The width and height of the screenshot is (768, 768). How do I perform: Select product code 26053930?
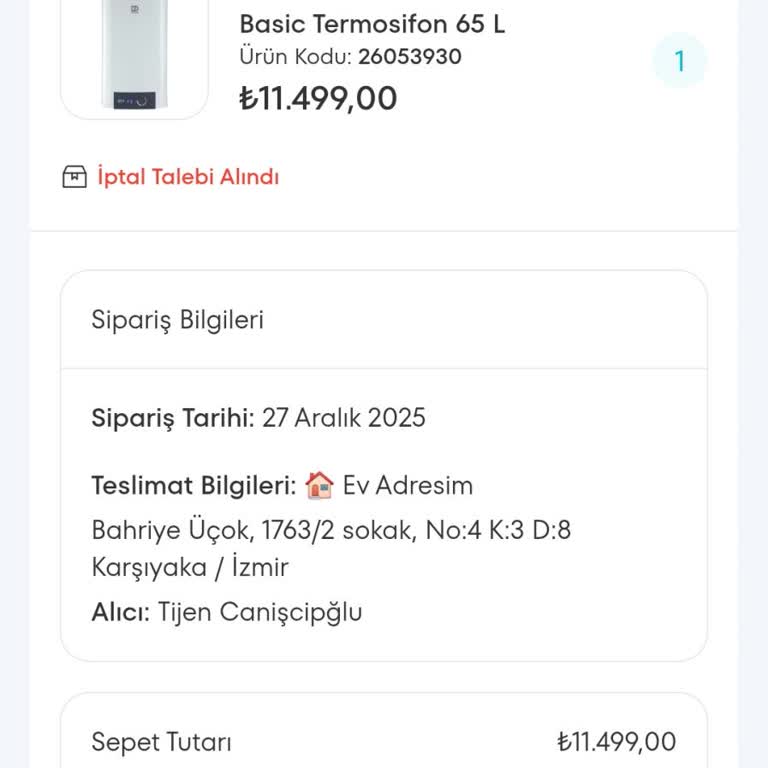(410, 56)
